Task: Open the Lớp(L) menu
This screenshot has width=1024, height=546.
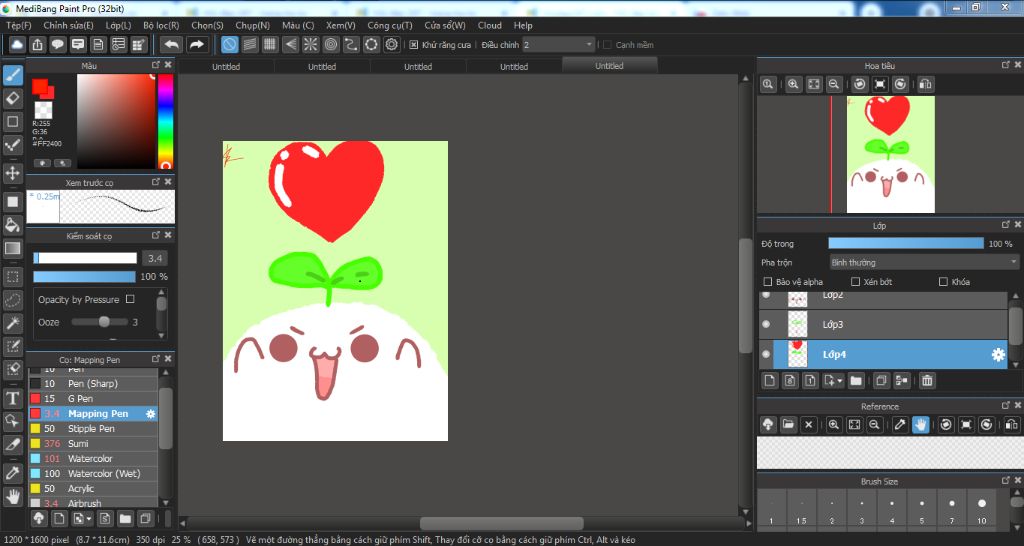Action: [118, 25]
